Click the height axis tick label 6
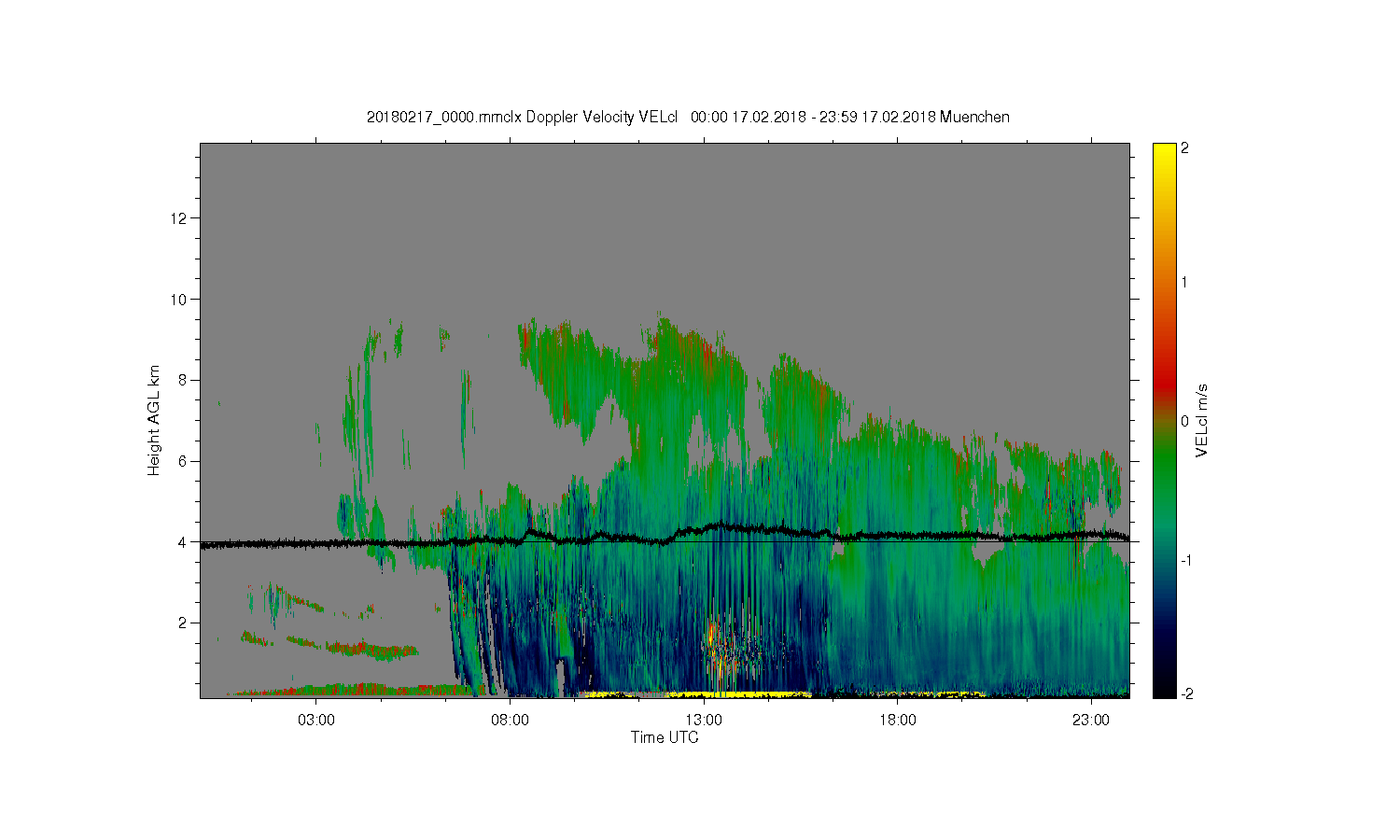The height and width of the screenshot is (840, 1400). [183, 461]
